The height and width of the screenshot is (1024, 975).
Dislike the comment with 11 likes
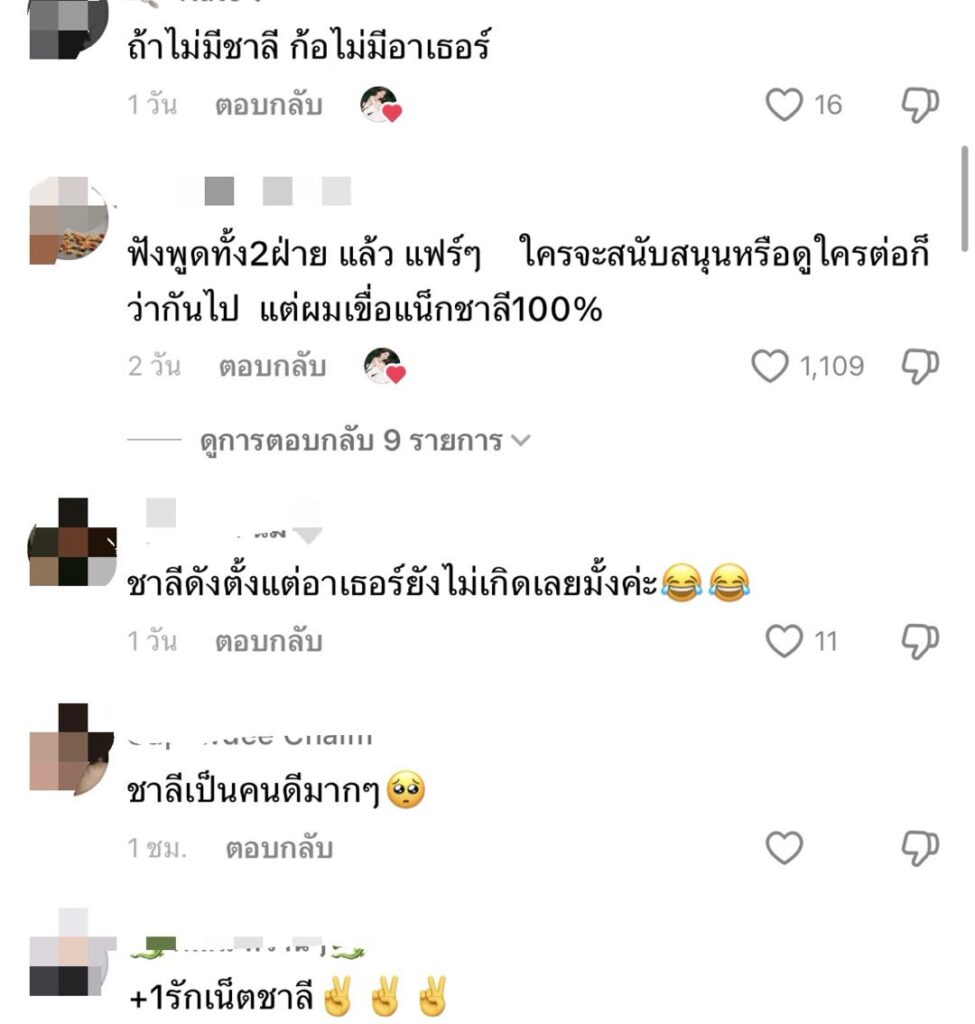click(920, 641)
